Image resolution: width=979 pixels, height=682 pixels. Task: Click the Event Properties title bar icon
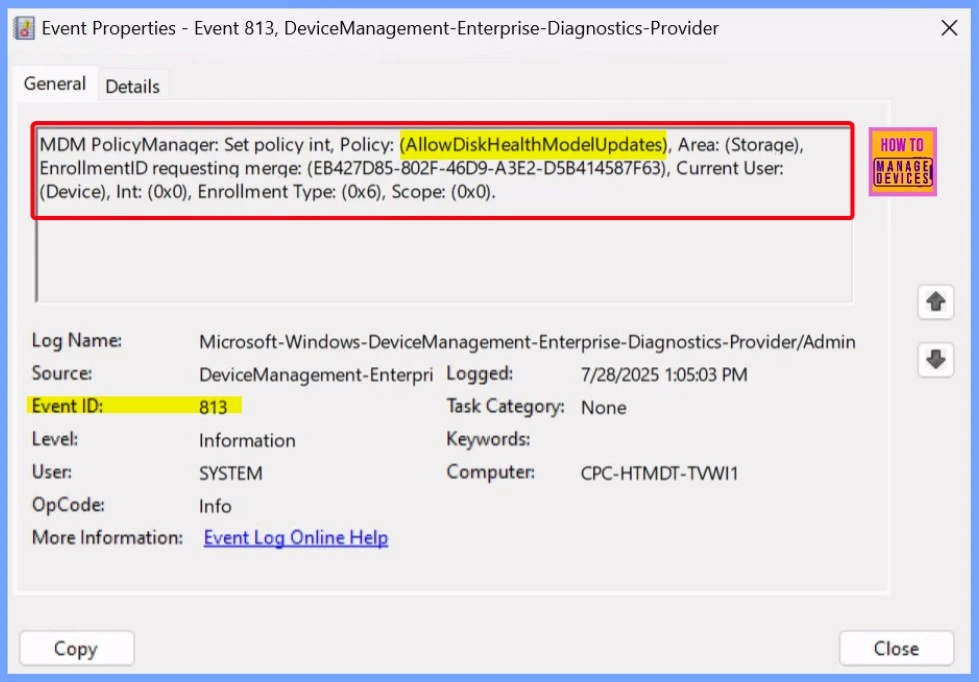24,28
